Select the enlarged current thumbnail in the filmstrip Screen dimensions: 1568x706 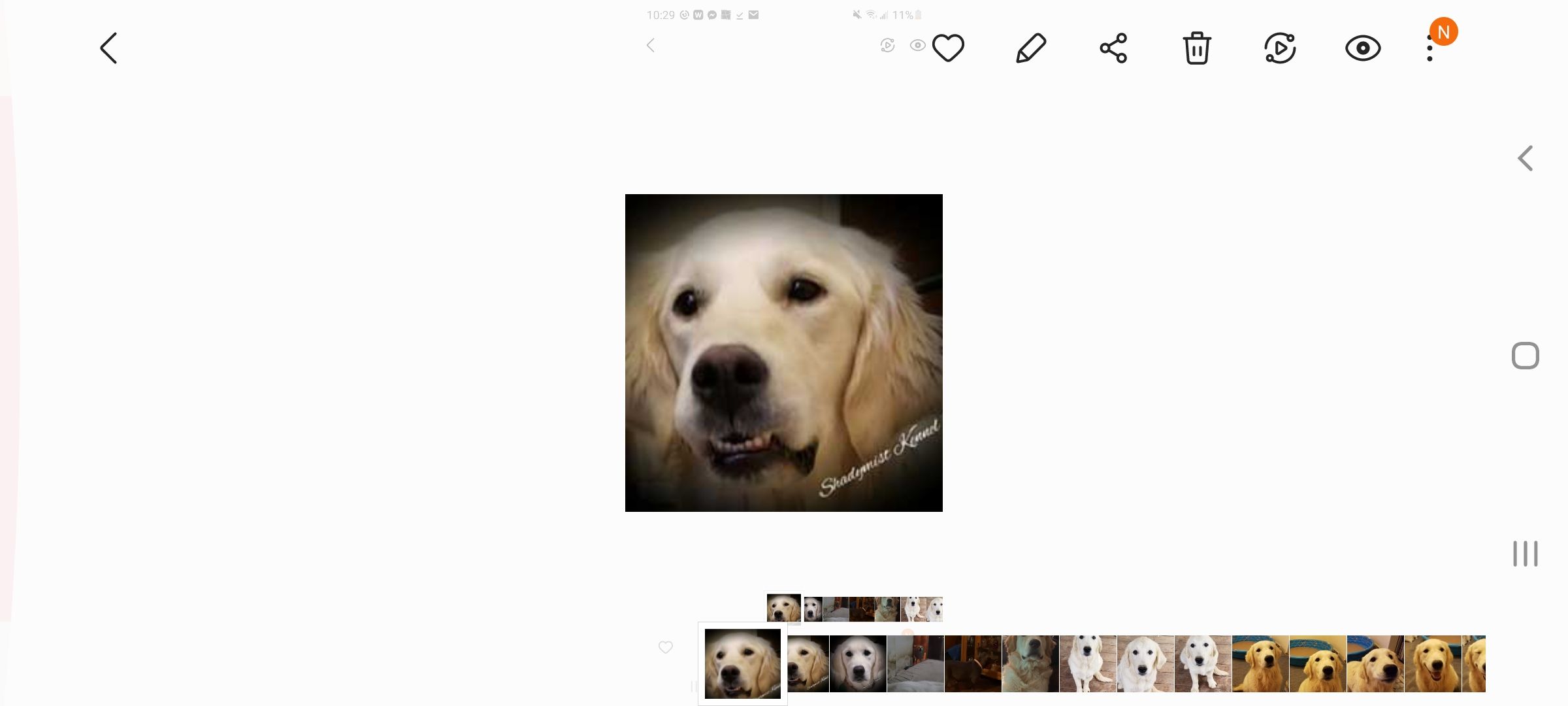click(x=743, y=664)
